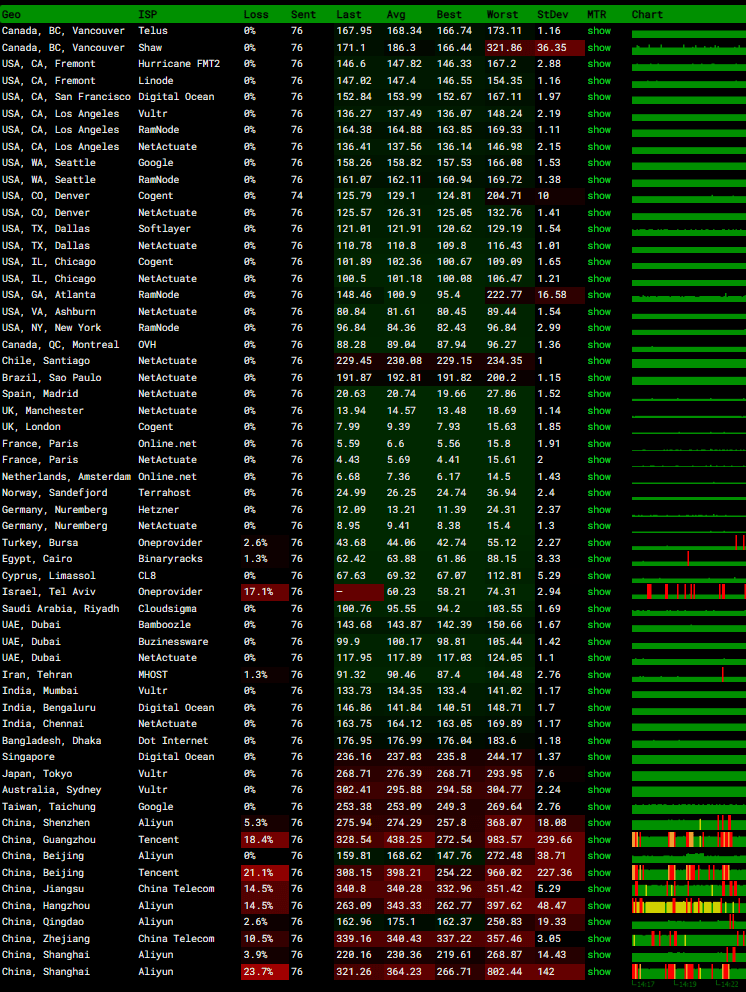Click latency chart for China, Shenzhen
This screenshot has width=746, height=992.
[688, 823]
